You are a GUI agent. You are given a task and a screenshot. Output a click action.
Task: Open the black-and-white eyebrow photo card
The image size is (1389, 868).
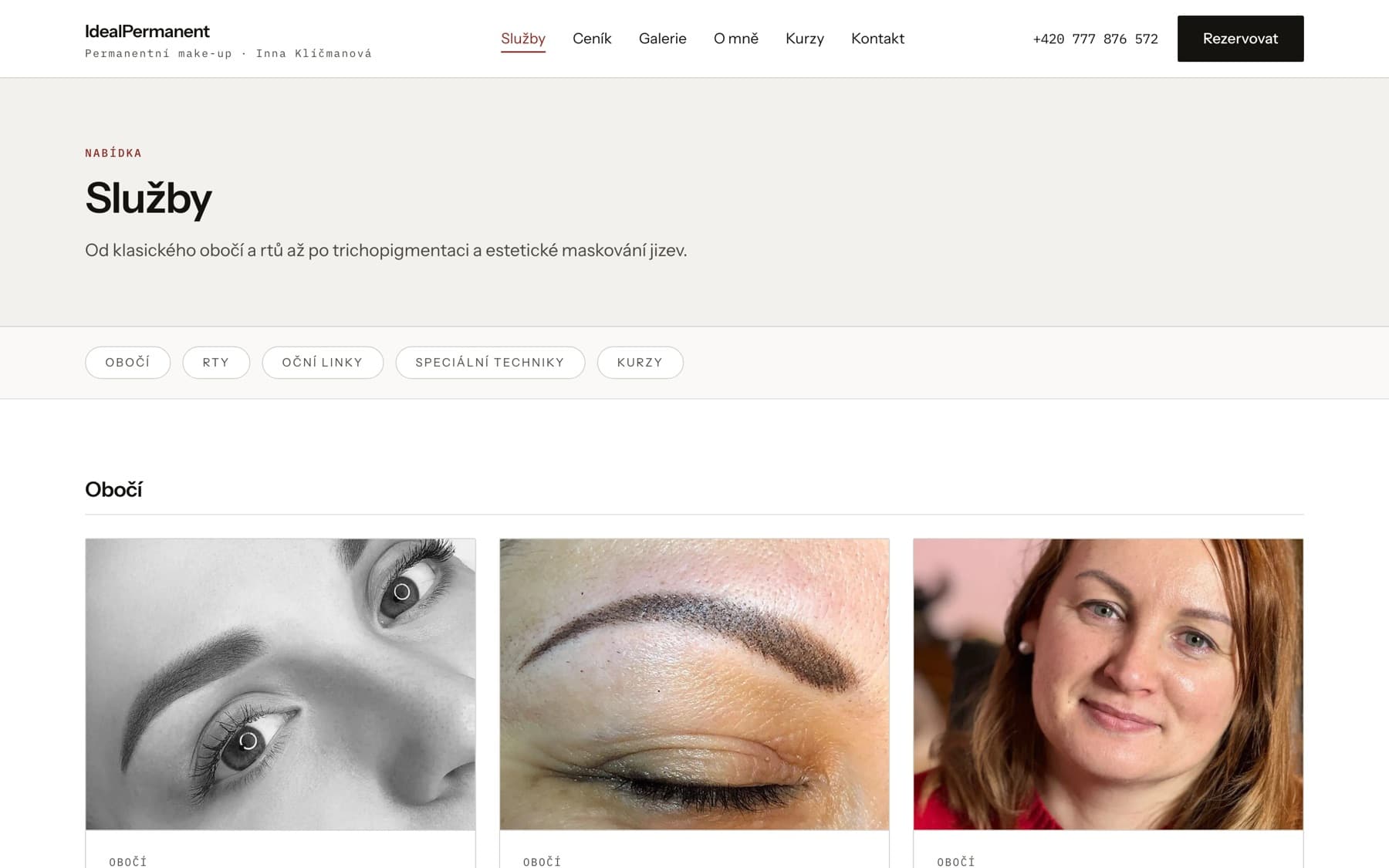(x=280, y=684)
